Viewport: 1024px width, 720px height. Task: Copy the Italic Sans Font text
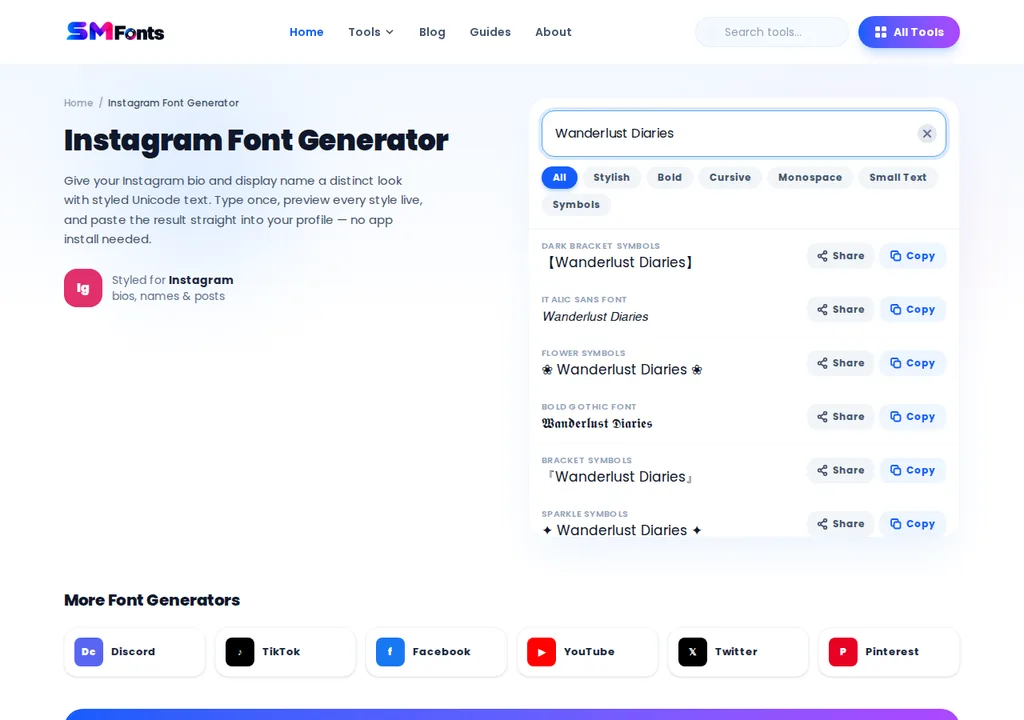tap(912, 310)
